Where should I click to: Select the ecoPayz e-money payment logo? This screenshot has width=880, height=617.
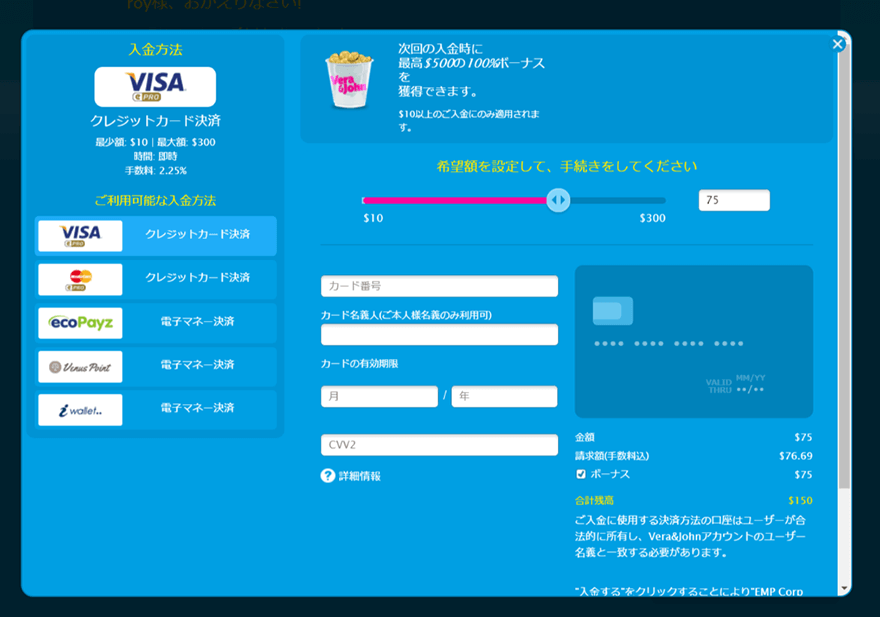pyautogui.click(x=80, y=323)
